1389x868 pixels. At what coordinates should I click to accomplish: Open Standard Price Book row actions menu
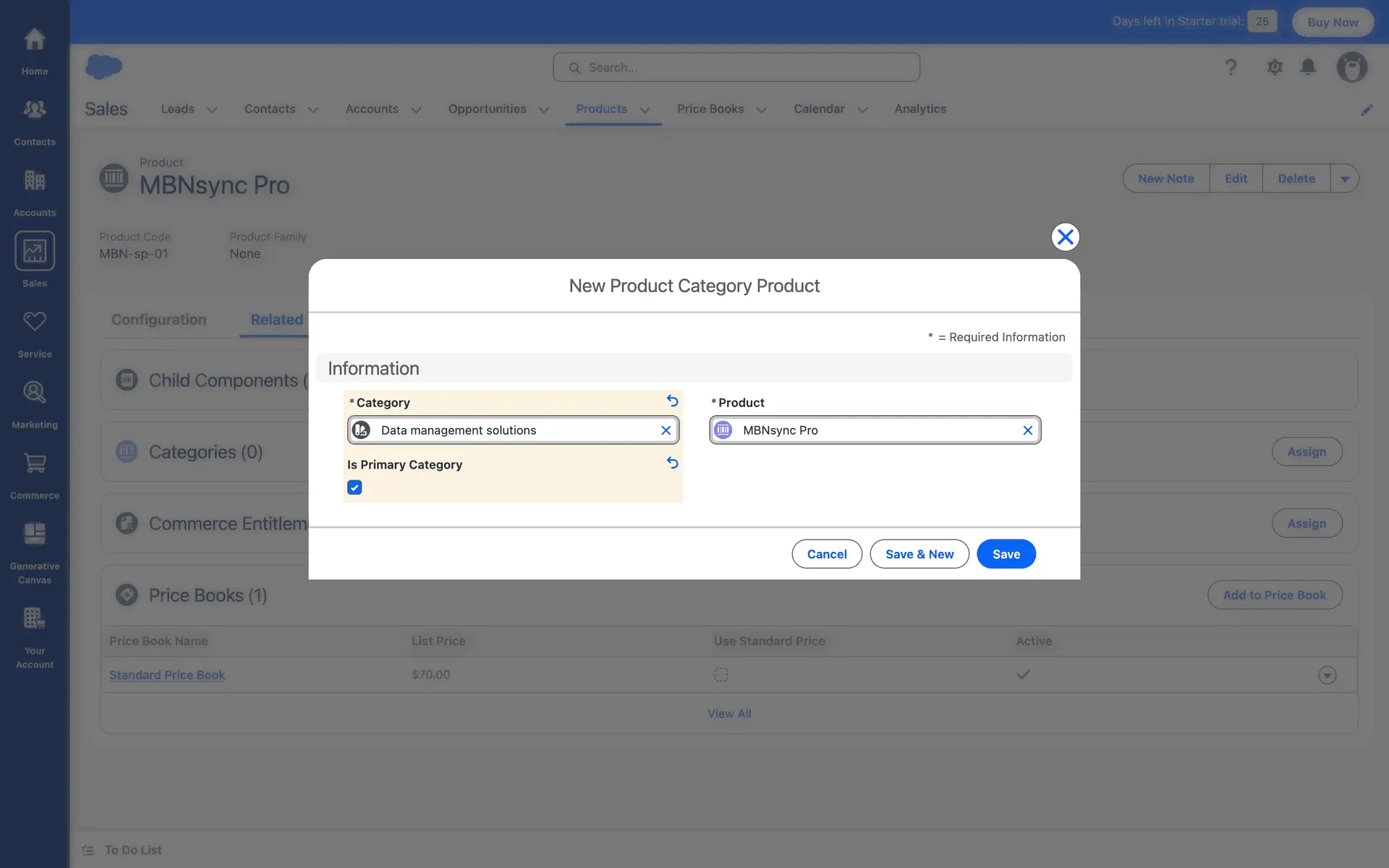[x=1327, y=675]
